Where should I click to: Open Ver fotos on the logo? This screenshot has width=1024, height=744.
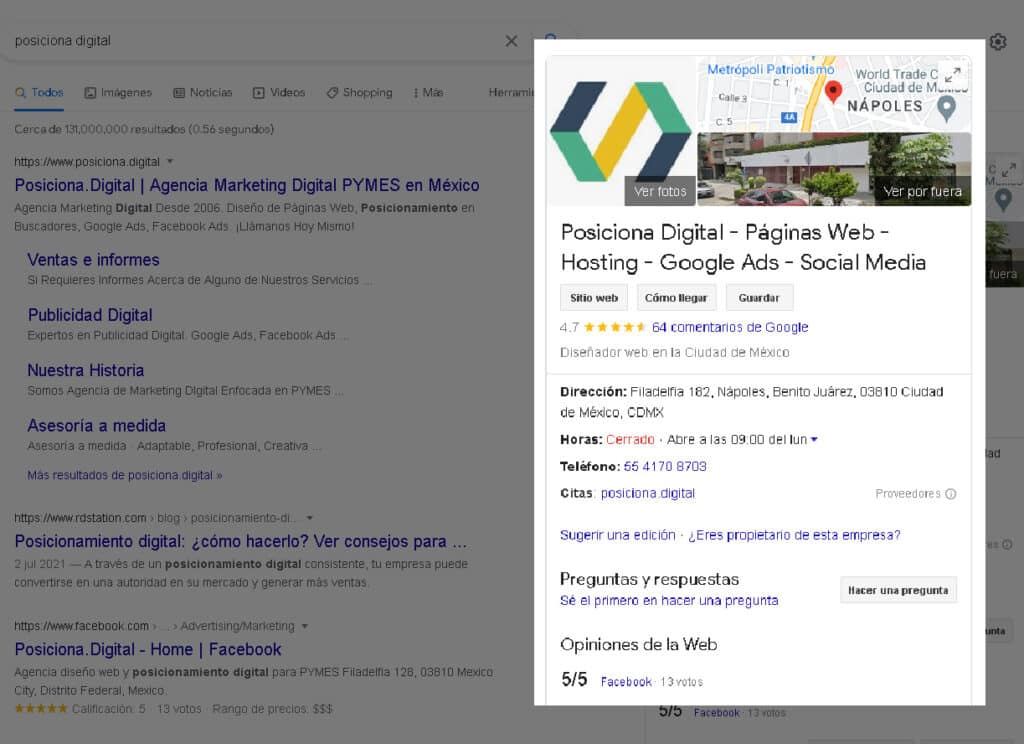pos(660,191)
